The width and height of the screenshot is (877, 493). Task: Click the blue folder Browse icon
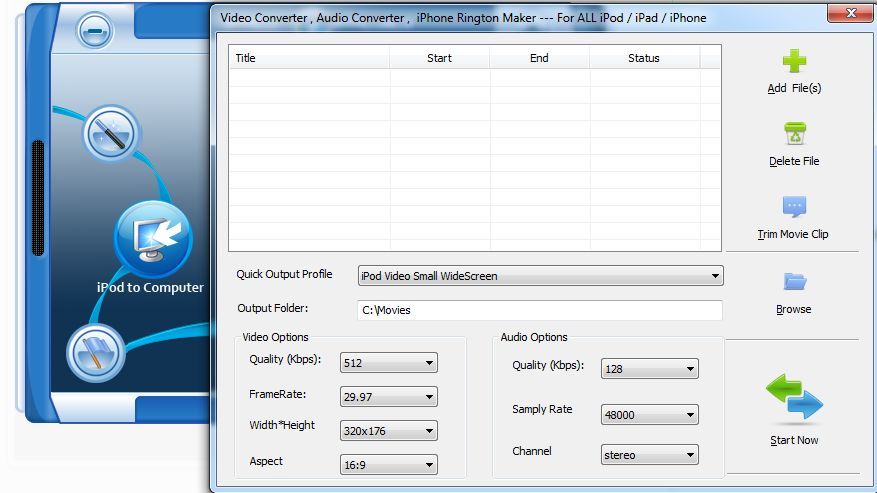794,281
